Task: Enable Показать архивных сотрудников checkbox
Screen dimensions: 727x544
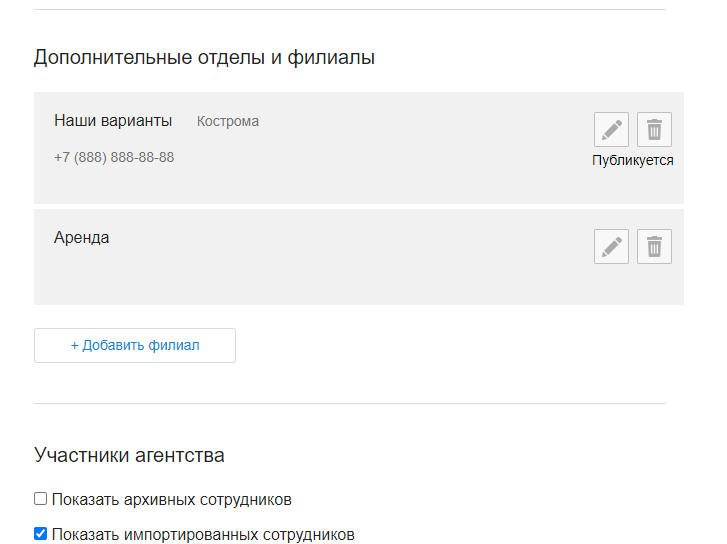Action: pyautogui.click(x=41, y=499)
